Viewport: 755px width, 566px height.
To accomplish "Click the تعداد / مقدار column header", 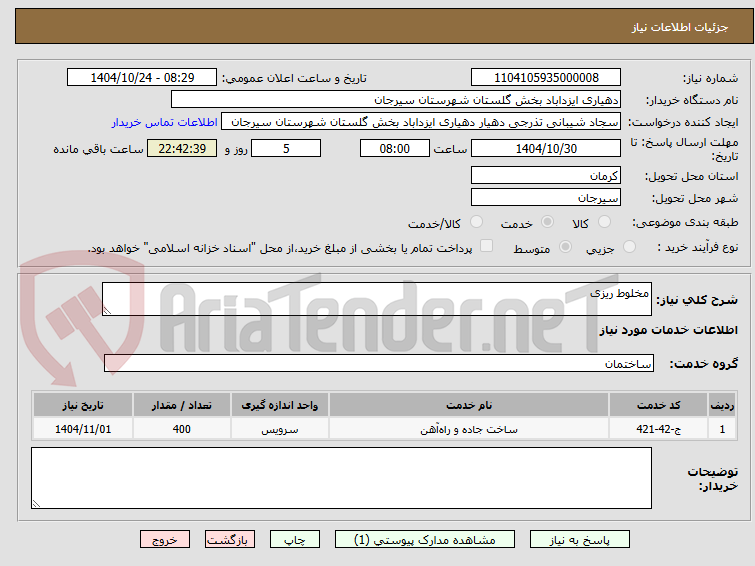I will pyautogui.click(x=182, y=405).
